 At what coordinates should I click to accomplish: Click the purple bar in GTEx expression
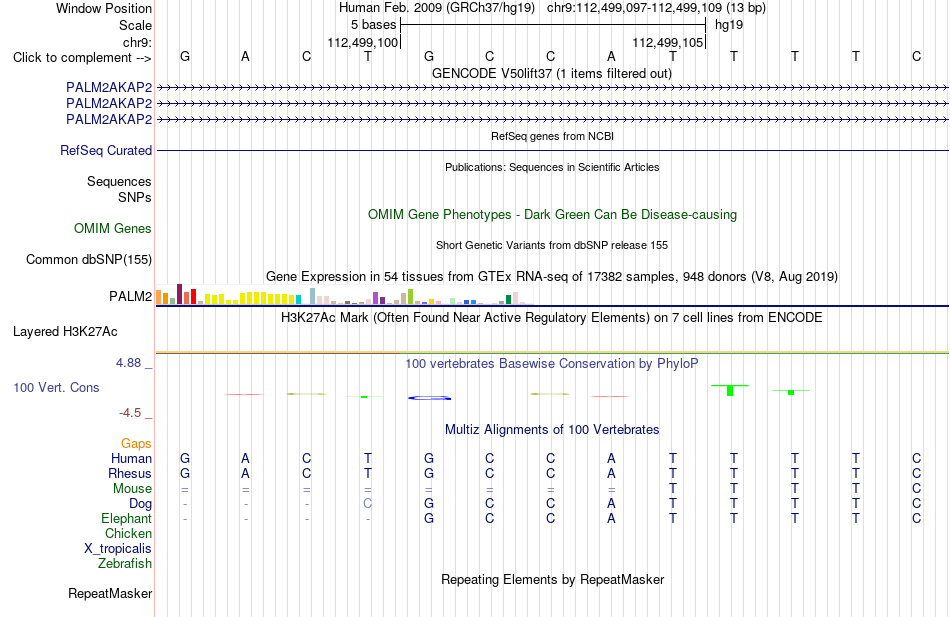click(376, 298)
